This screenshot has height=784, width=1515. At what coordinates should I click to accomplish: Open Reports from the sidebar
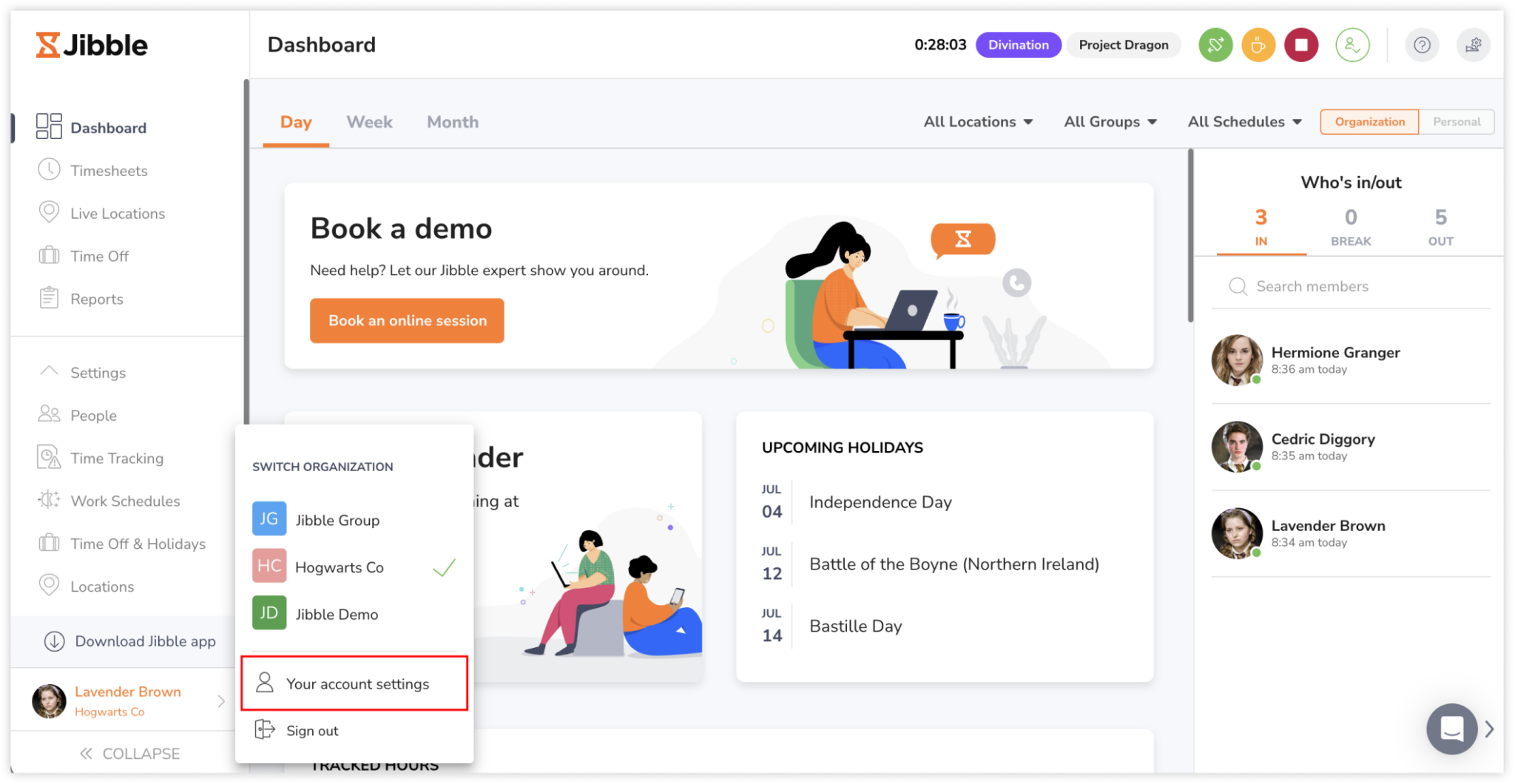click(97, 299)
